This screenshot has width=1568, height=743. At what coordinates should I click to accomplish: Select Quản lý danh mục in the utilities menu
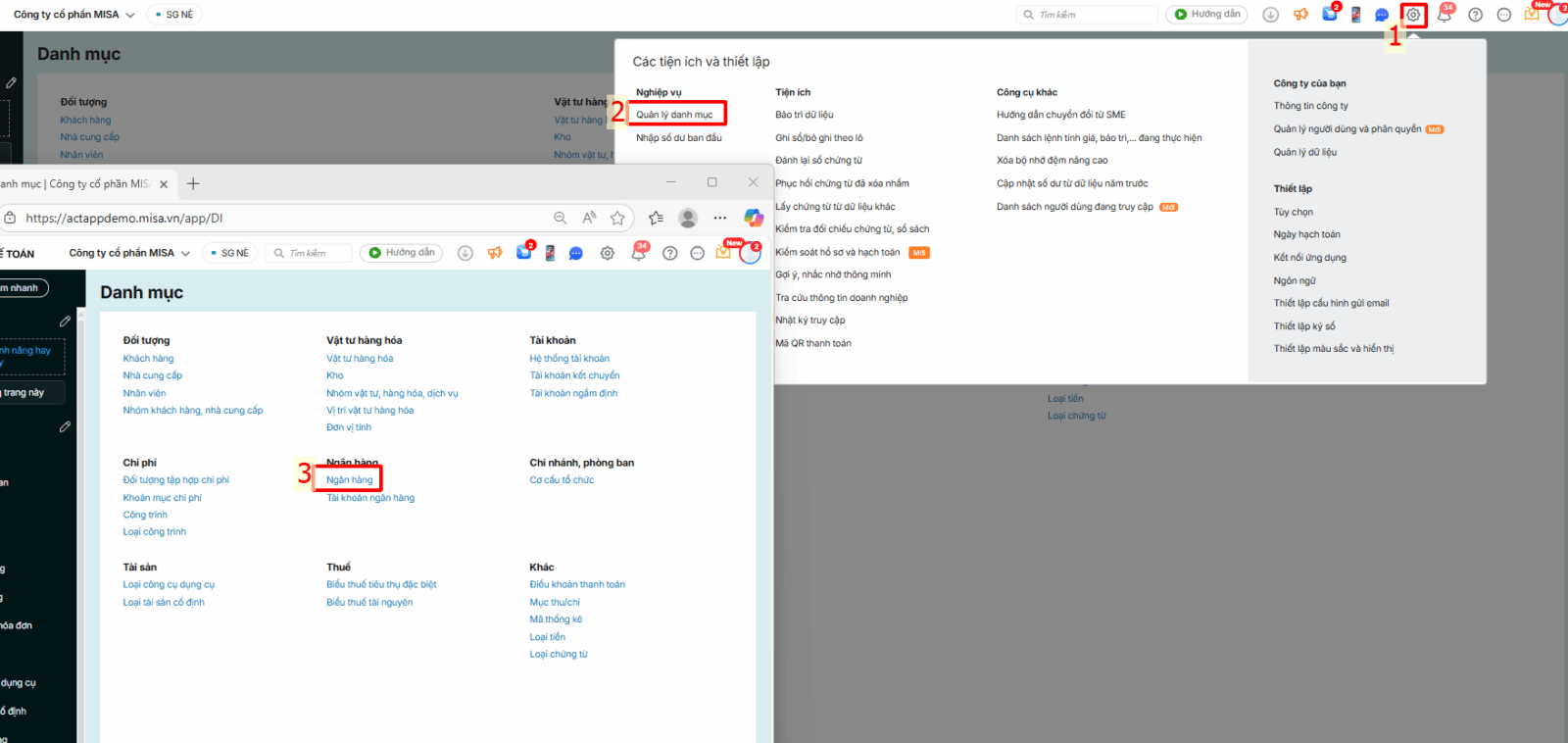[x=674, y=115]
